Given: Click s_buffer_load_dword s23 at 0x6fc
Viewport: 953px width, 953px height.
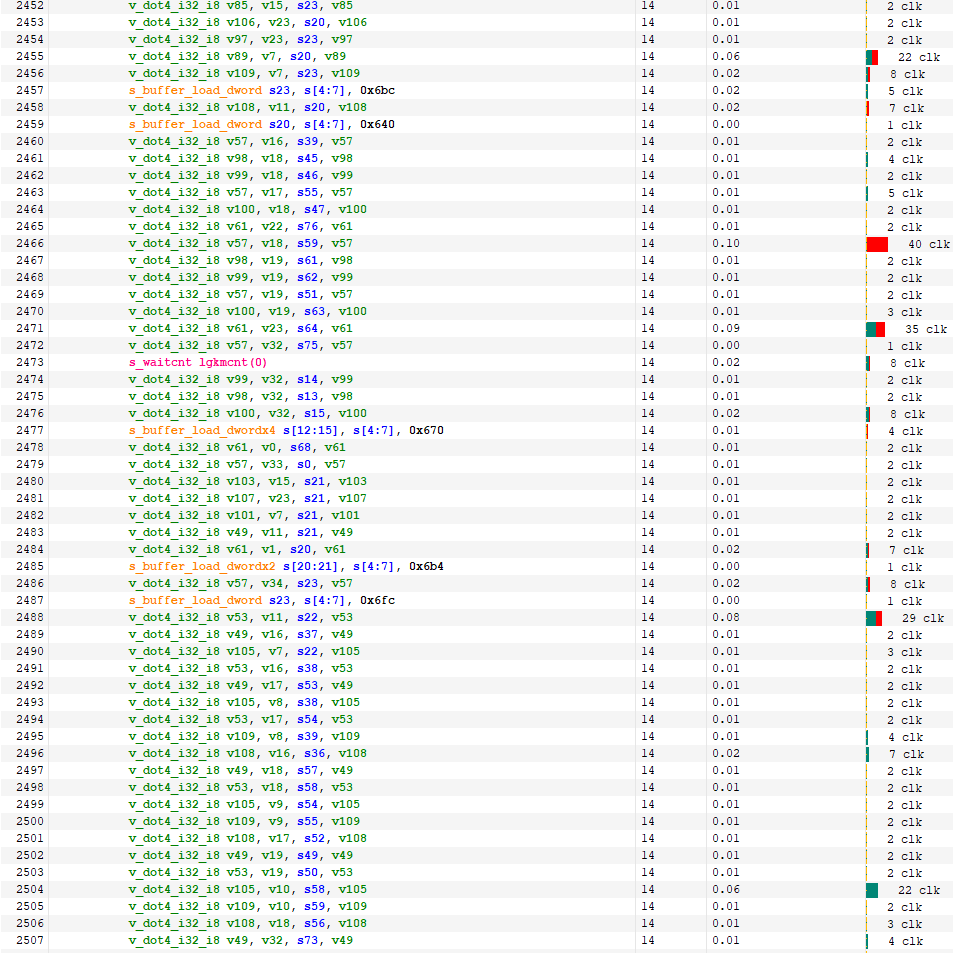Looking at the screenshot, I should point(261,601).
